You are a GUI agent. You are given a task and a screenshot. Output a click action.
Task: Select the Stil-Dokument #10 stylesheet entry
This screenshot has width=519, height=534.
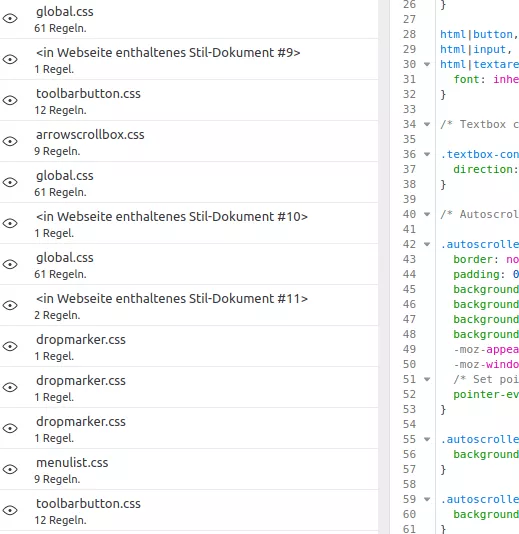tap(189, 223)
